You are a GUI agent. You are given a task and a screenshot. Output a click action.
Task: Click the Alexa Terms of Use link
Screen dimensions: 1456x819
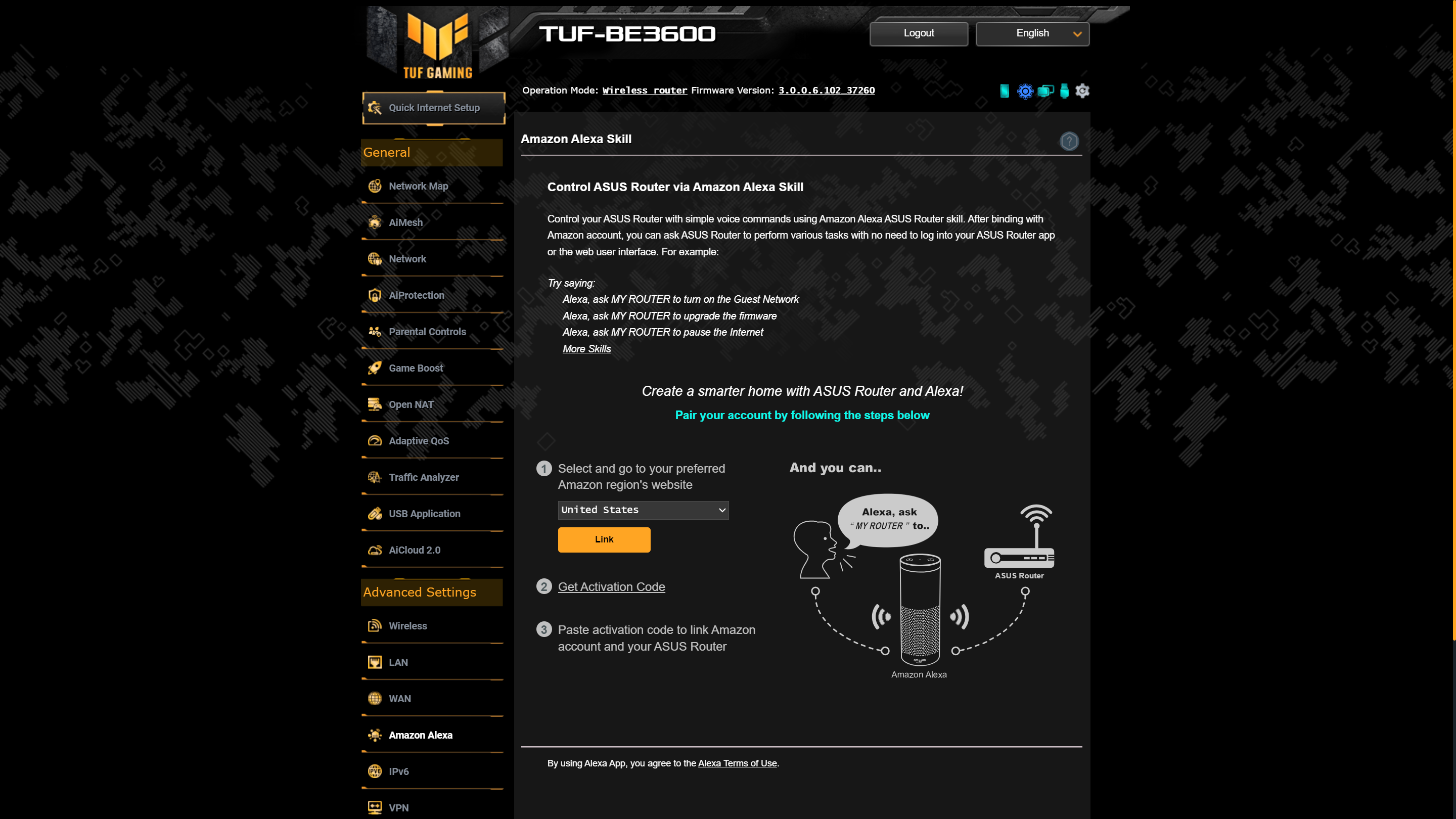tap(738, 763)
